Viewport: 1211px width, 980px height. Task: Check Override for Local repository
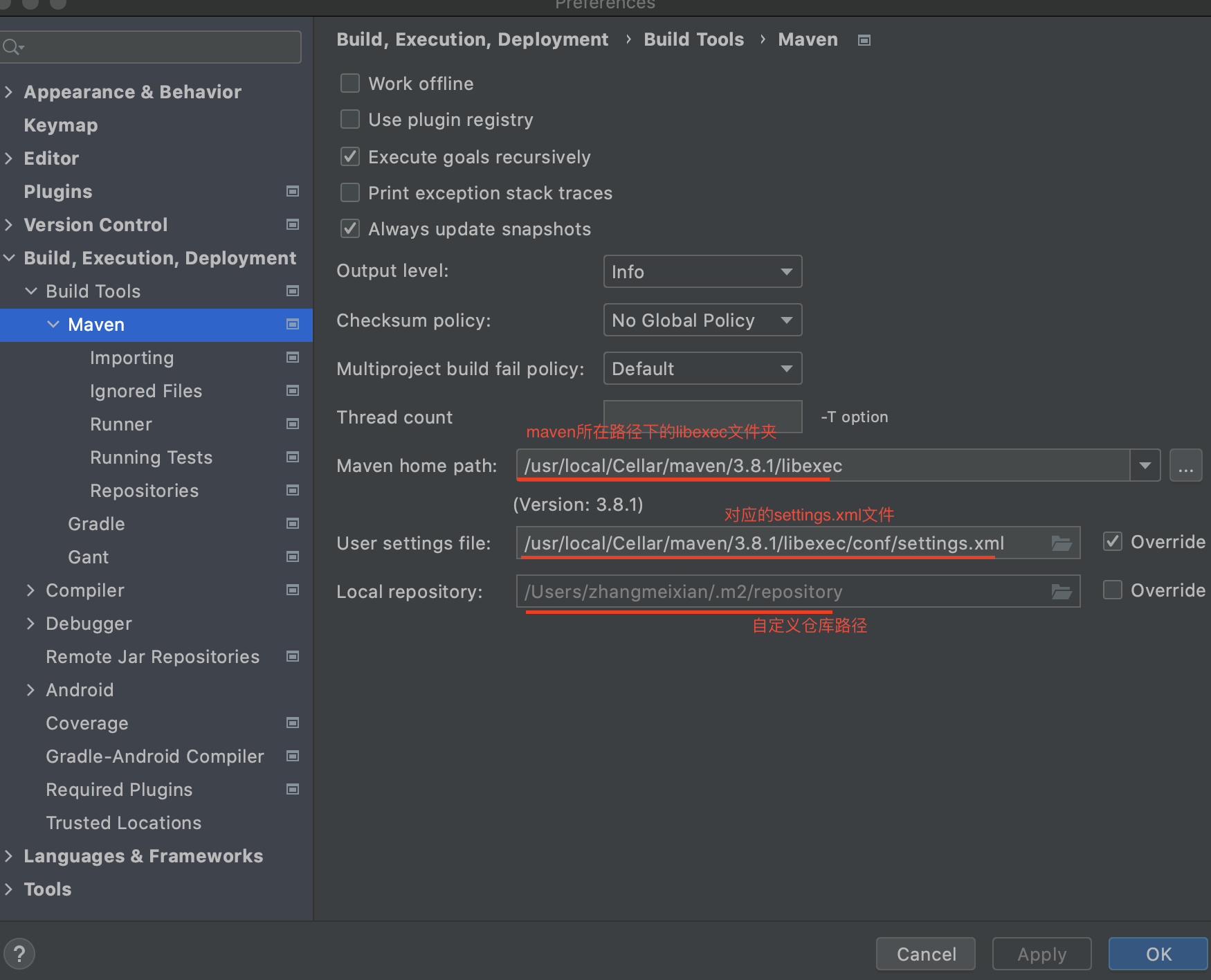(1113, 590)
